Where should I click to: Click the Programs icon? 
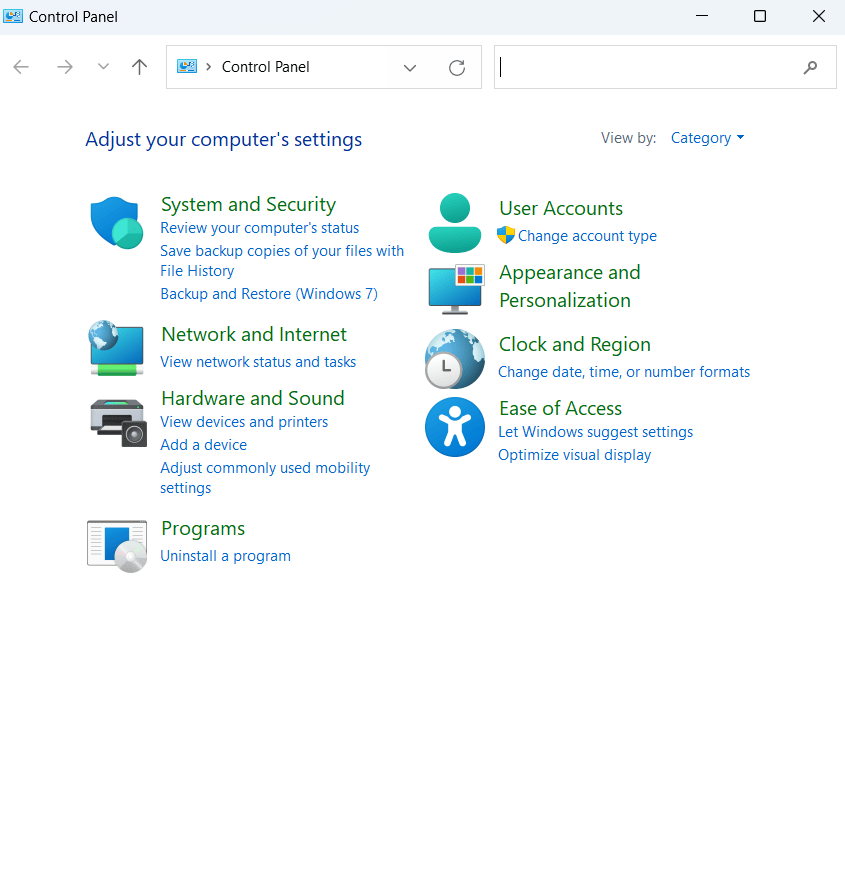[x=116, y=544]
